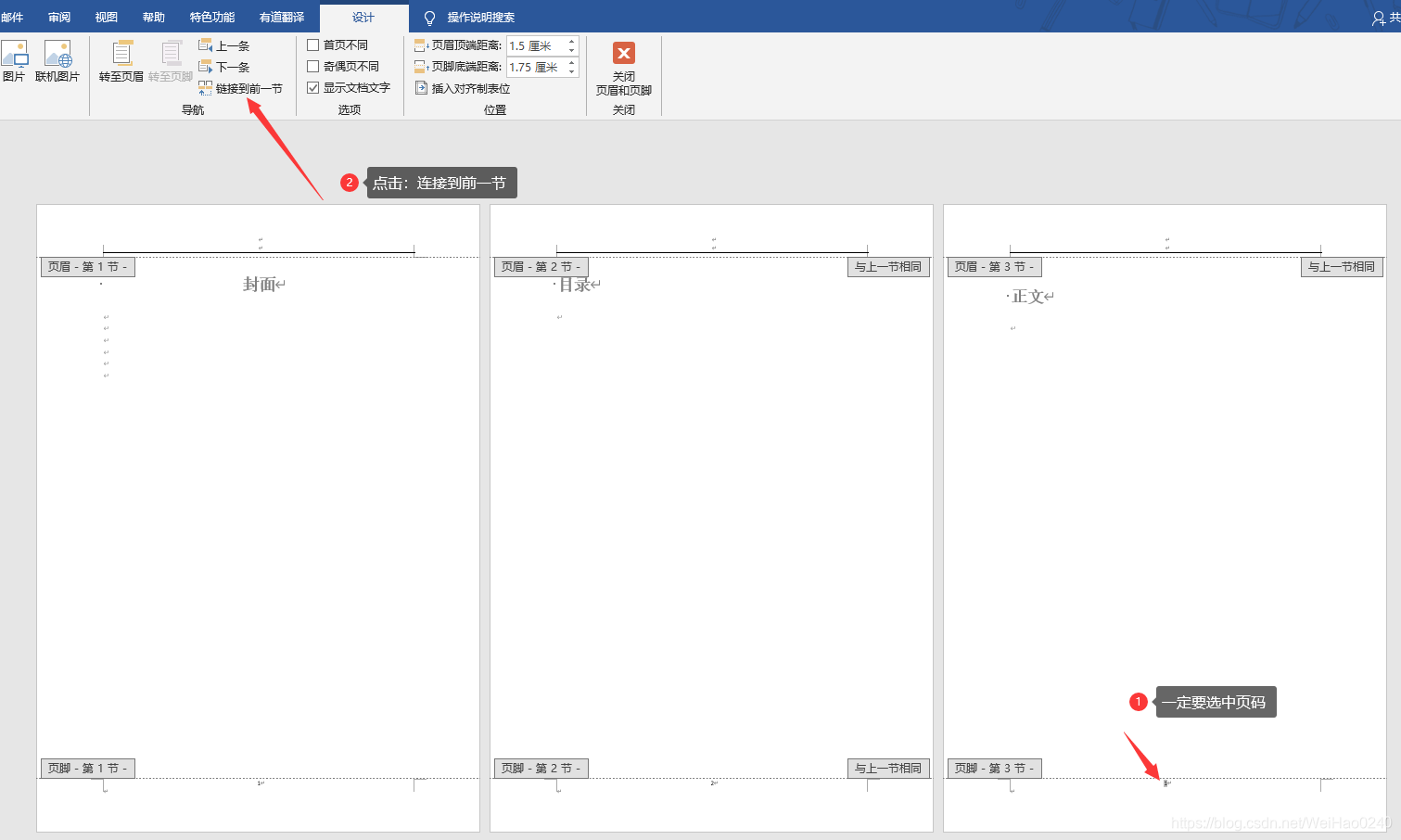Click 与上一节相同 tag on section 2 footer

pyautogui.click(x=888, y=769)
